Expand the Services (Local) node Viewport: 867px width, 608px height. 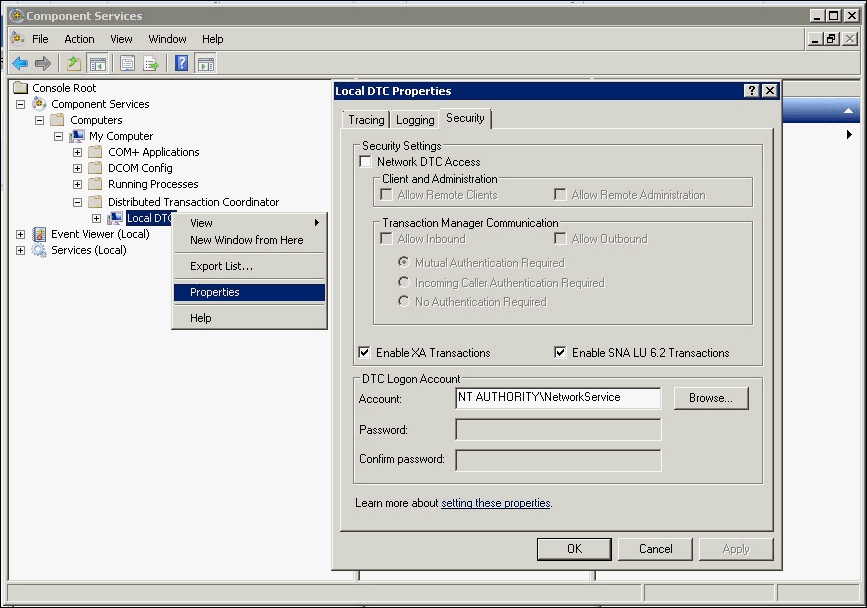click(x=20, y=250)
